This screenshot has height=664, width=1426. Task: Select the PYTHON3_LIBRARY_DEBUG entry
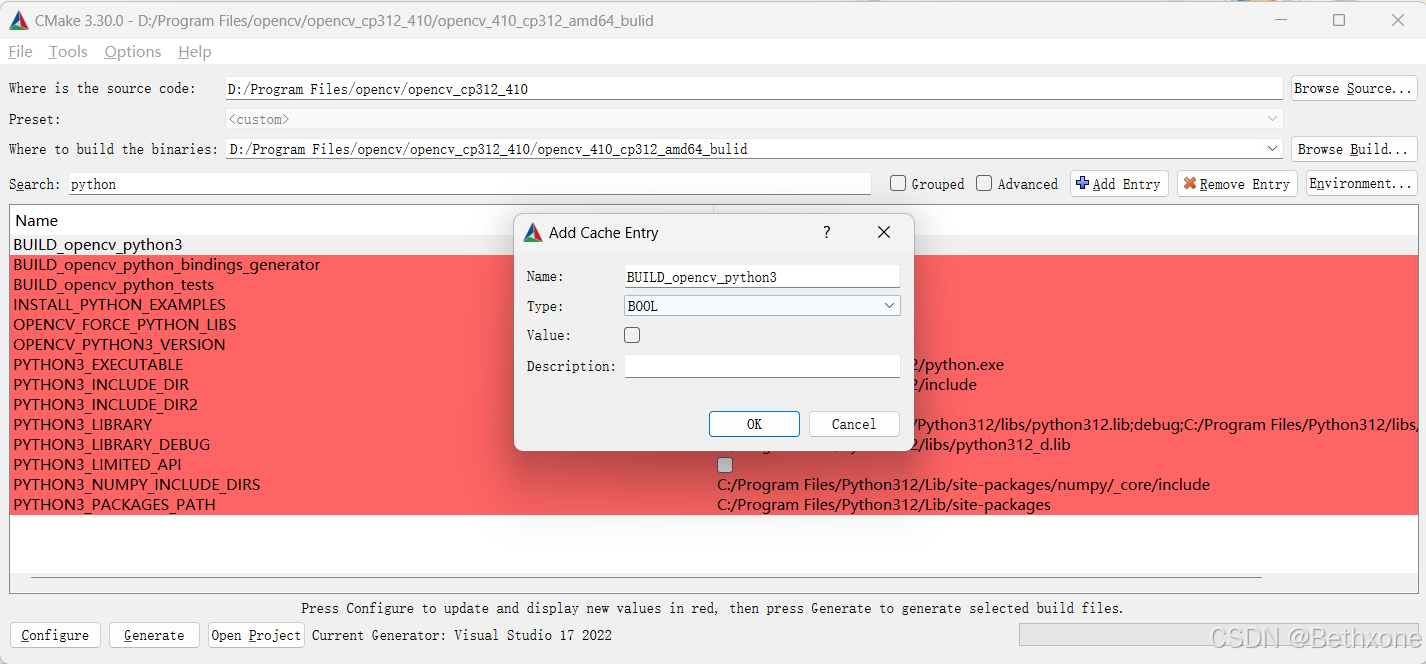112,445
